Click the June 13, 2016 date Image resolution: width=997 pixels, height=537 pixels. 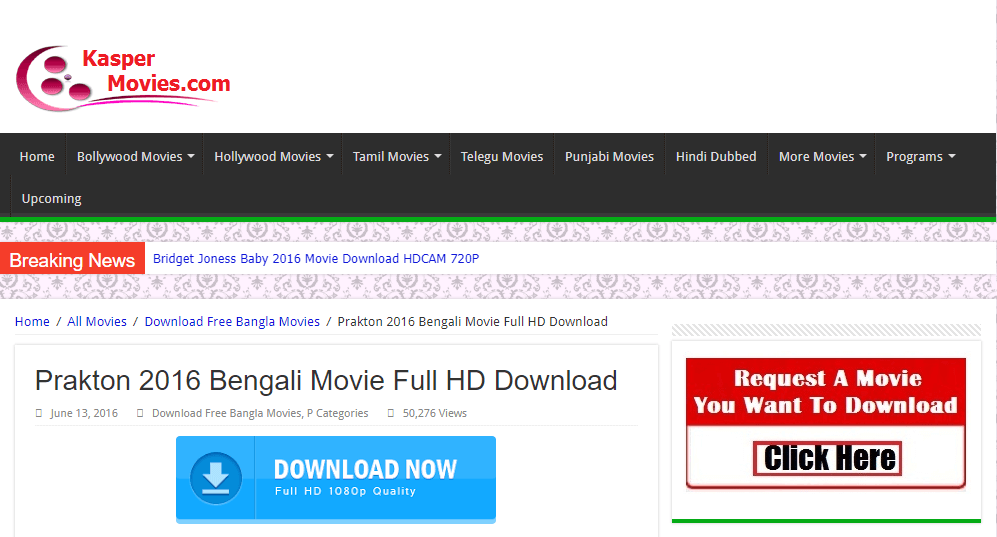pos(84,413)
